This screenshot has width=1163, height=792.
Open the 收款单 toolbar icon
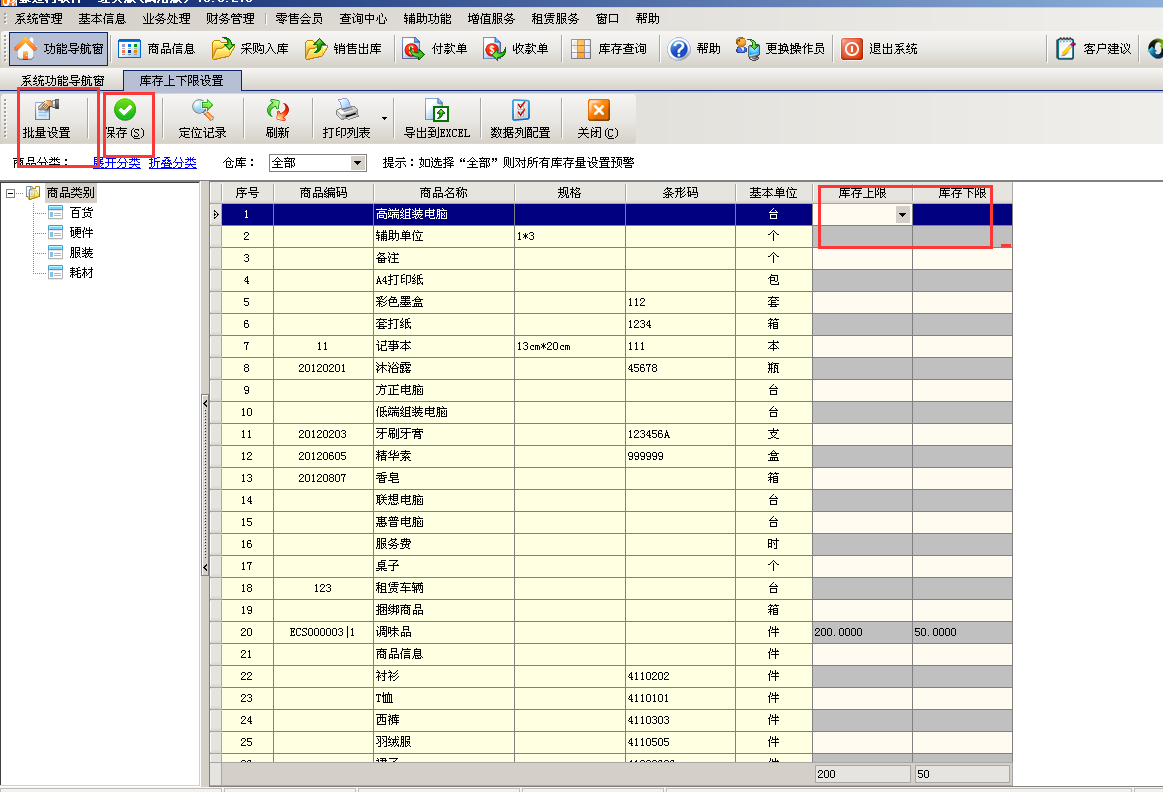click(494, 49)
